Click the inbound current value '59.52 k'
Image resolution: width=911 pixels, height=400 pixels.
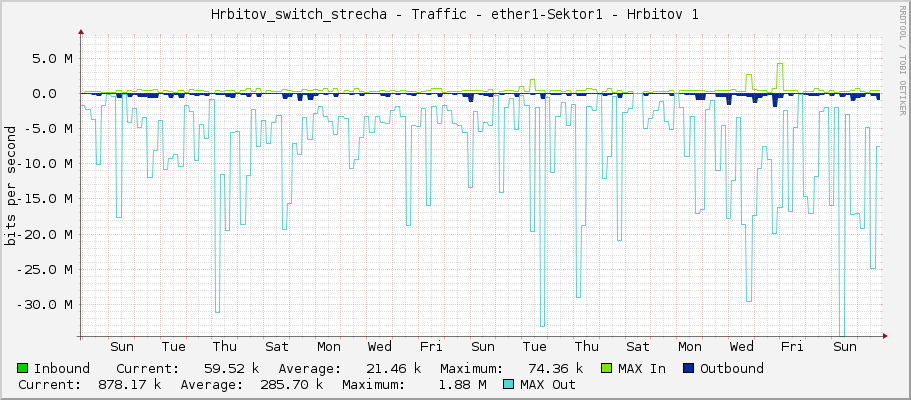pos(231,368)
